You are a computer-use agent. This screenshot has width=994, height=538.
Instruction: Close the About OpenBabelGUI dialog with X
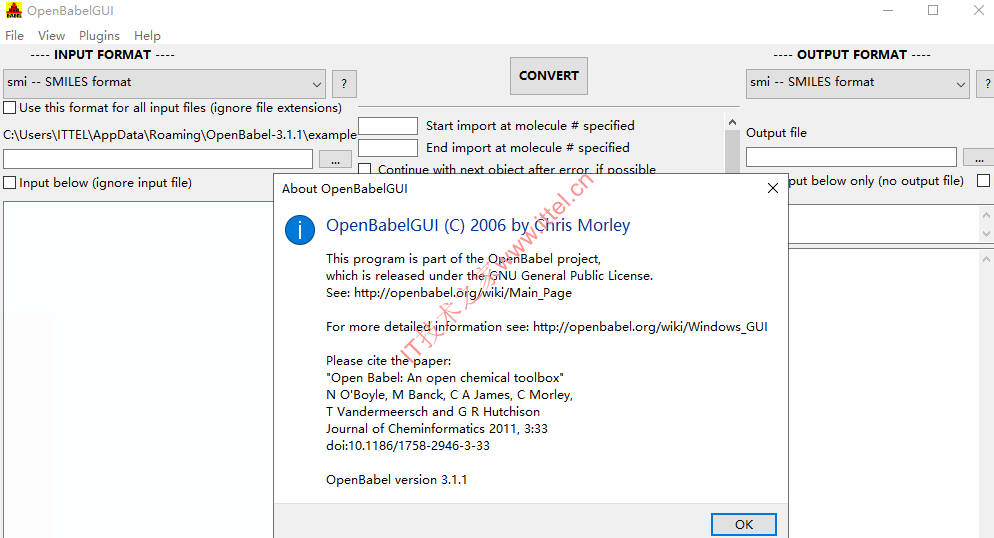click(x=773, y=188)
